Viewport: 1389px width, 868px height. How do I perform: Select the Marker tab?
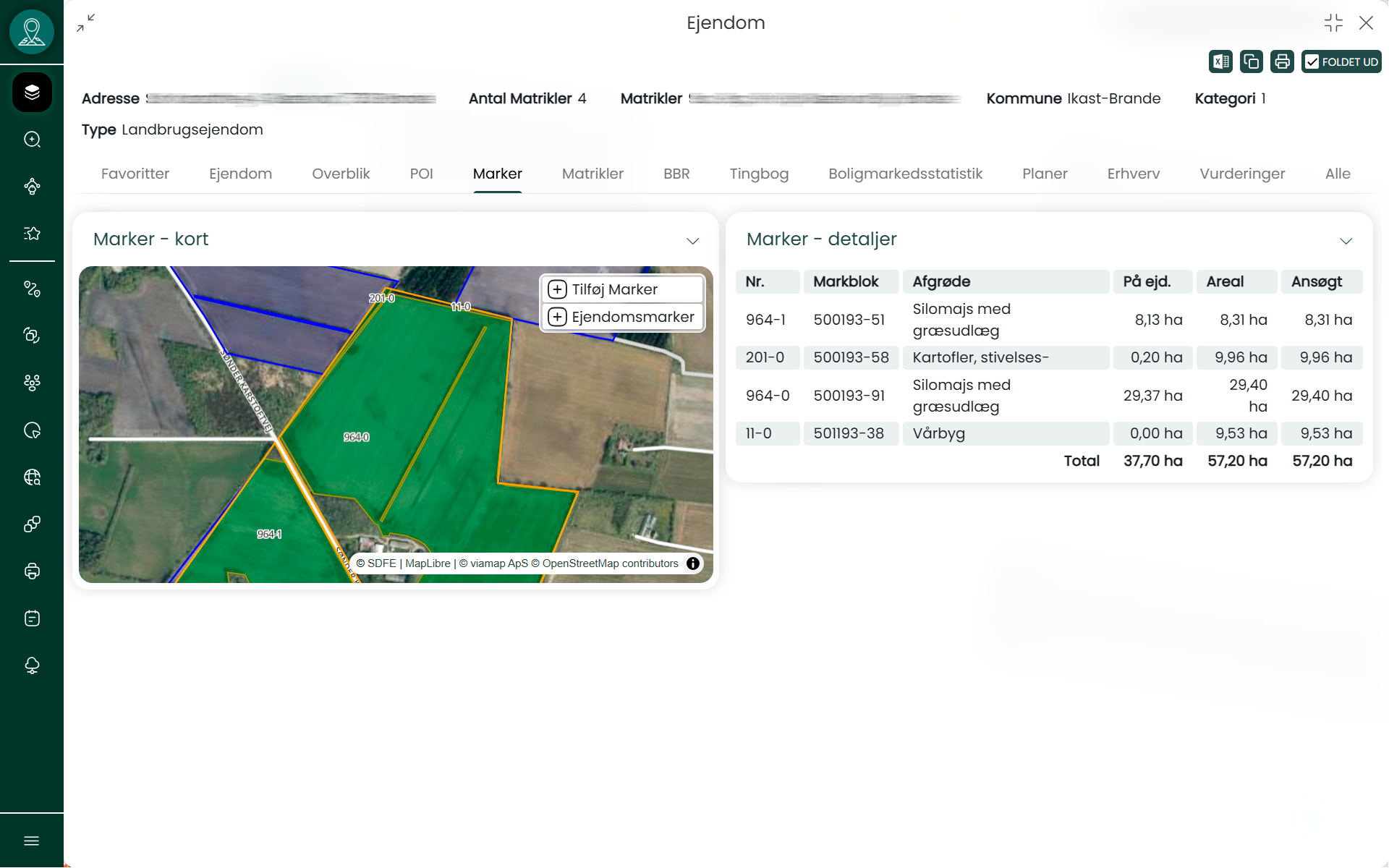click(497, 174)
